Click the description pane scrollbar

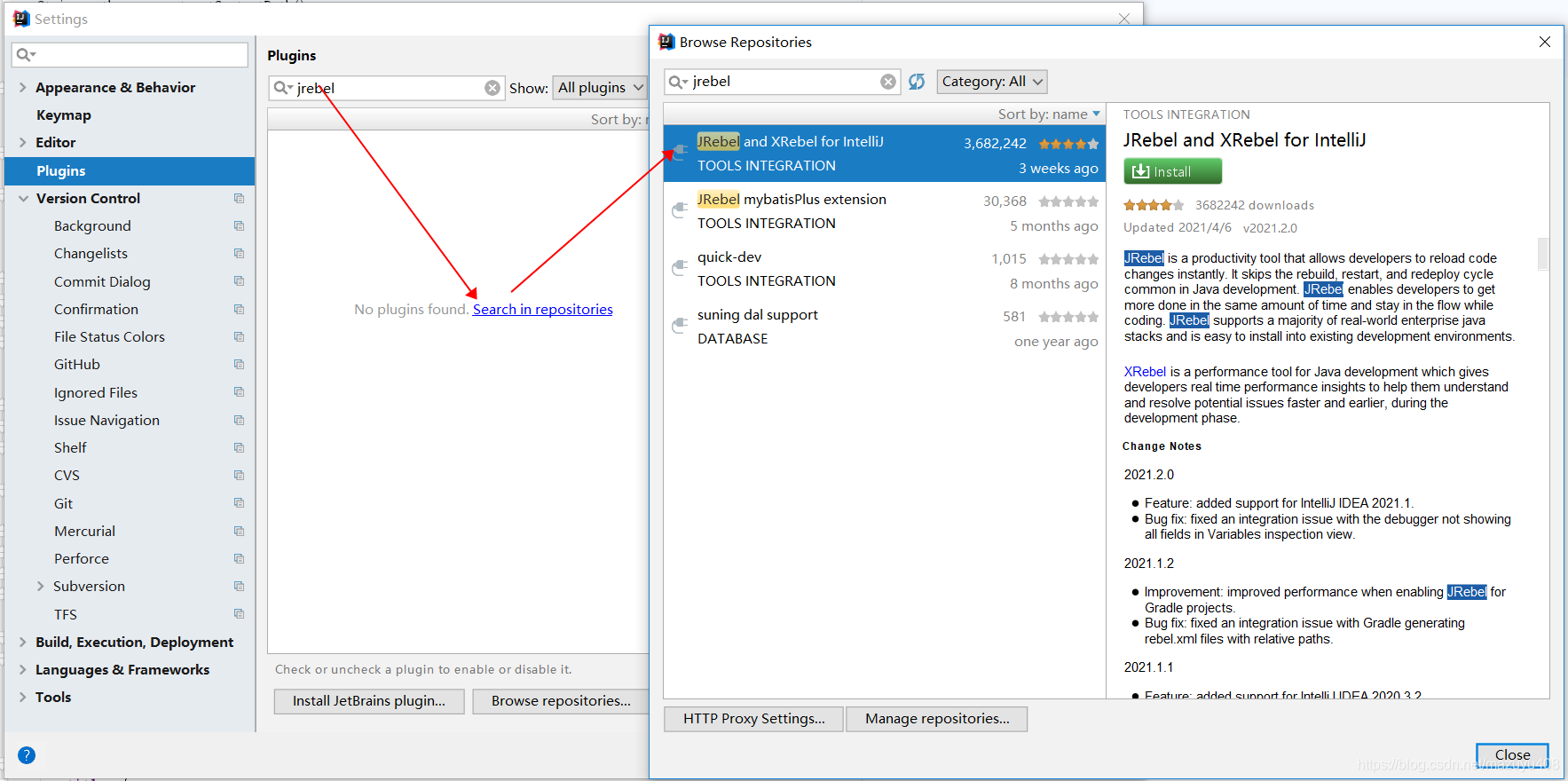click(1543, 253)
